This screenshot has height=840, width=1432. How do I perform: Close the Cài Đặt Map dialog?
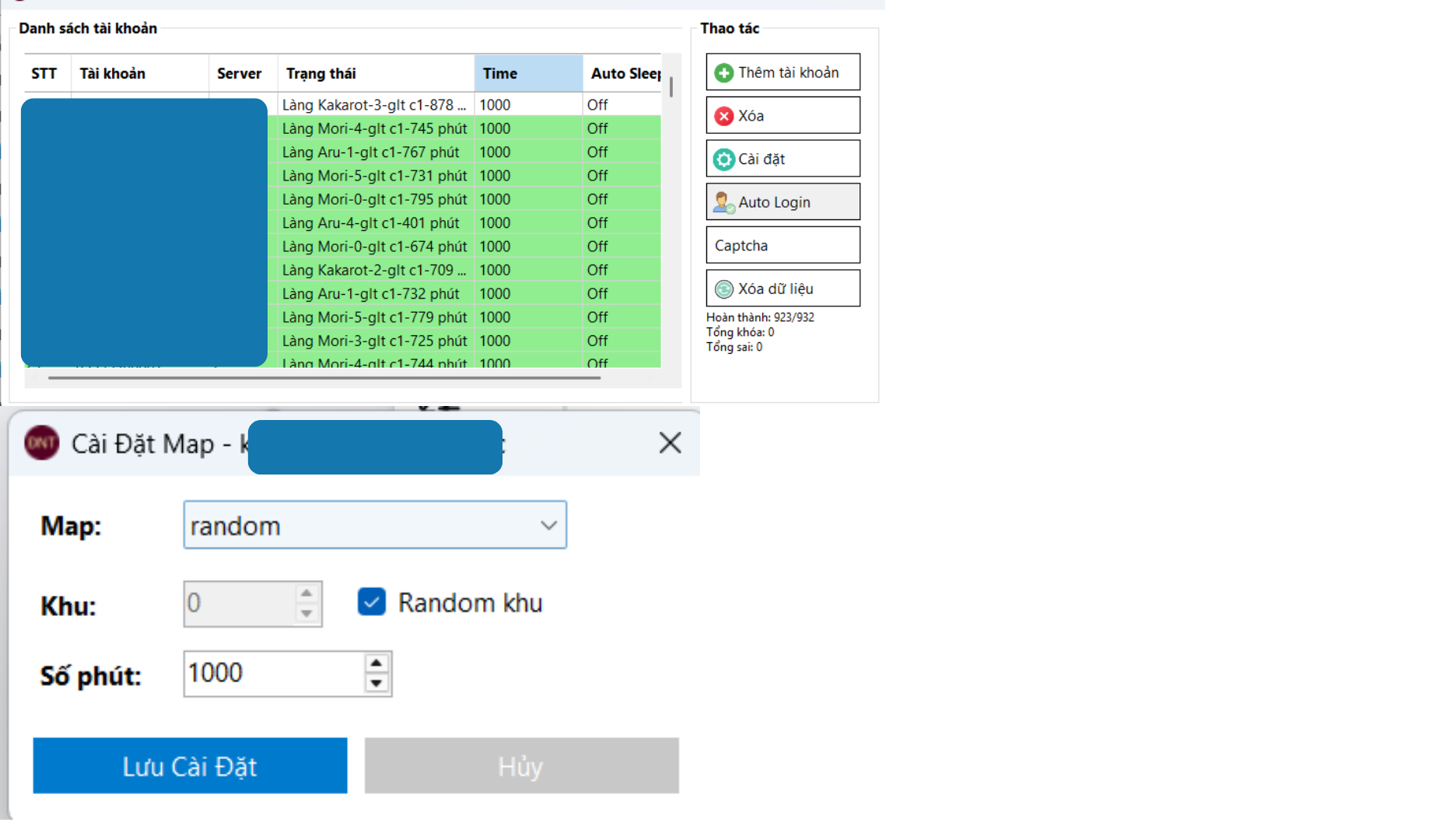(x=670, y=443)
